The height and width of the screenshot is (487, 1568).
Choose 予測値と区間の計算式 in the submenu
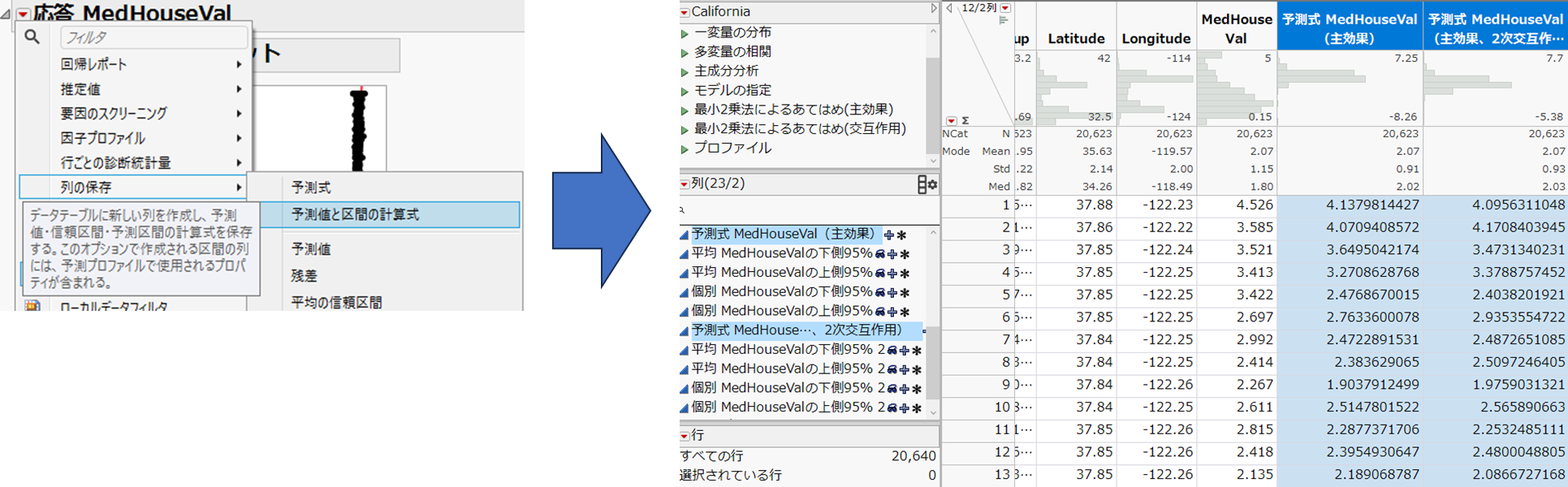(390, 214)
